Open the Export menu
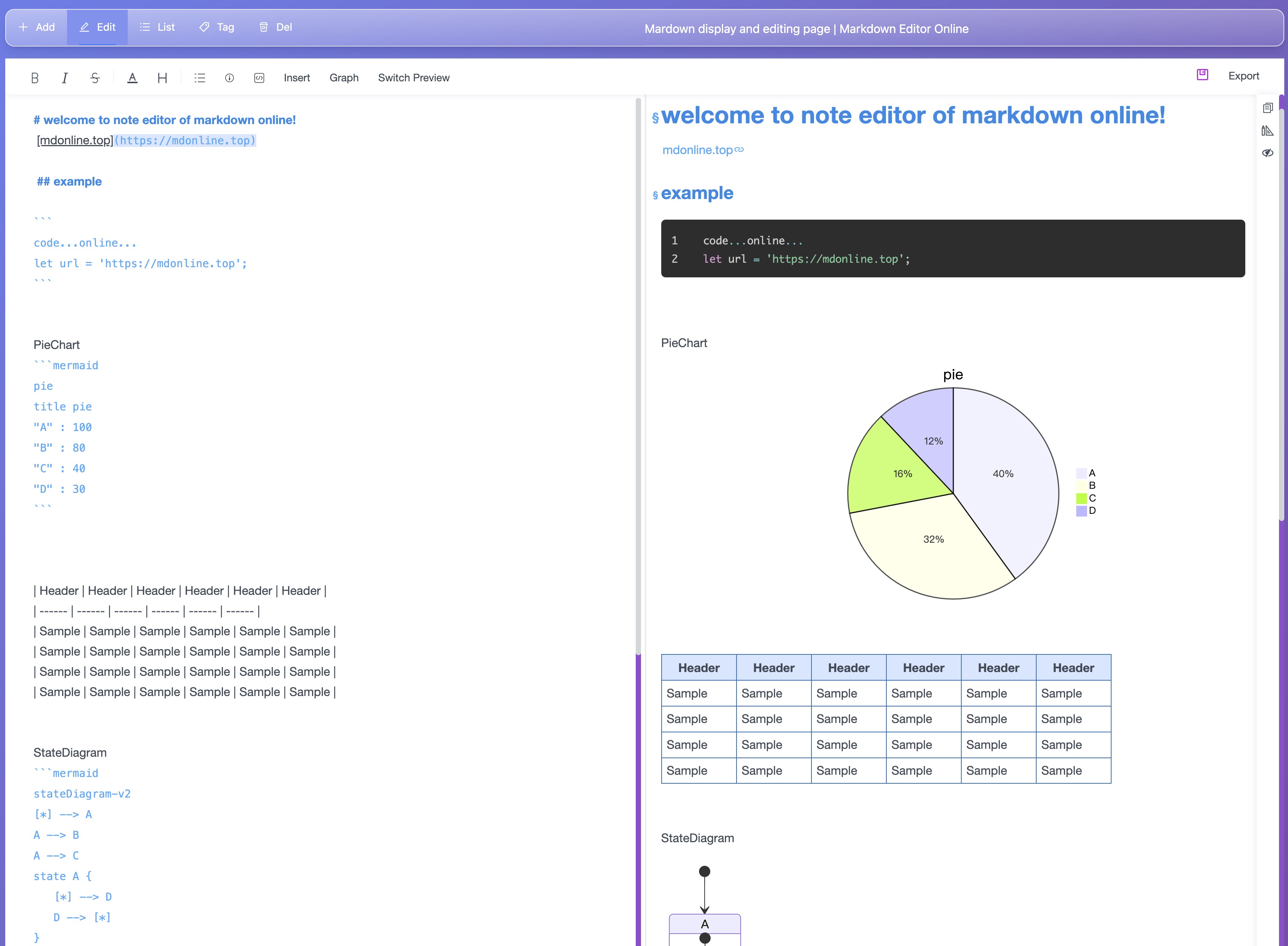The width and height of the screenshot is (1288, 946). [x=1243, y=76]
